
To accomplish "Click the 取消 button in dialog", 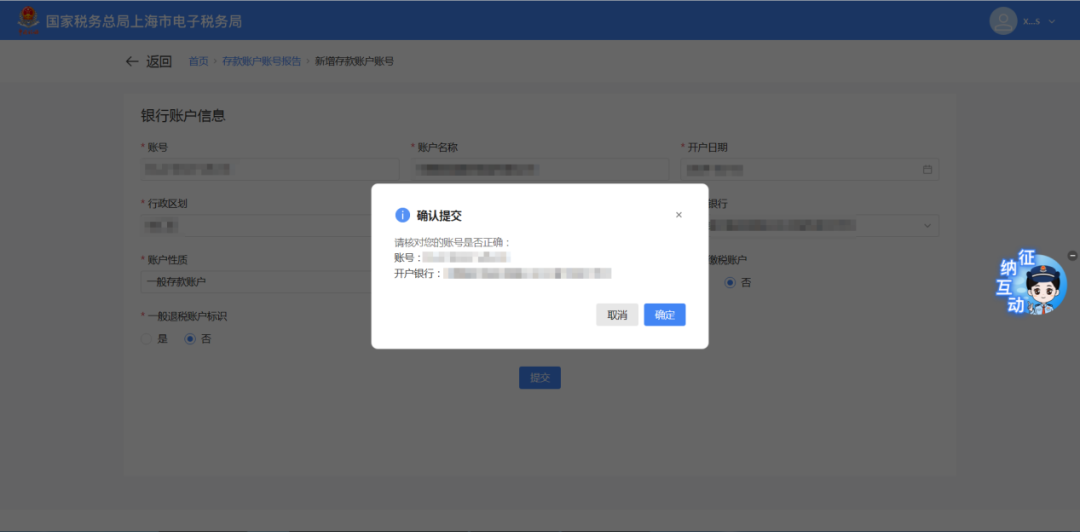I will (x=617, y=315).
